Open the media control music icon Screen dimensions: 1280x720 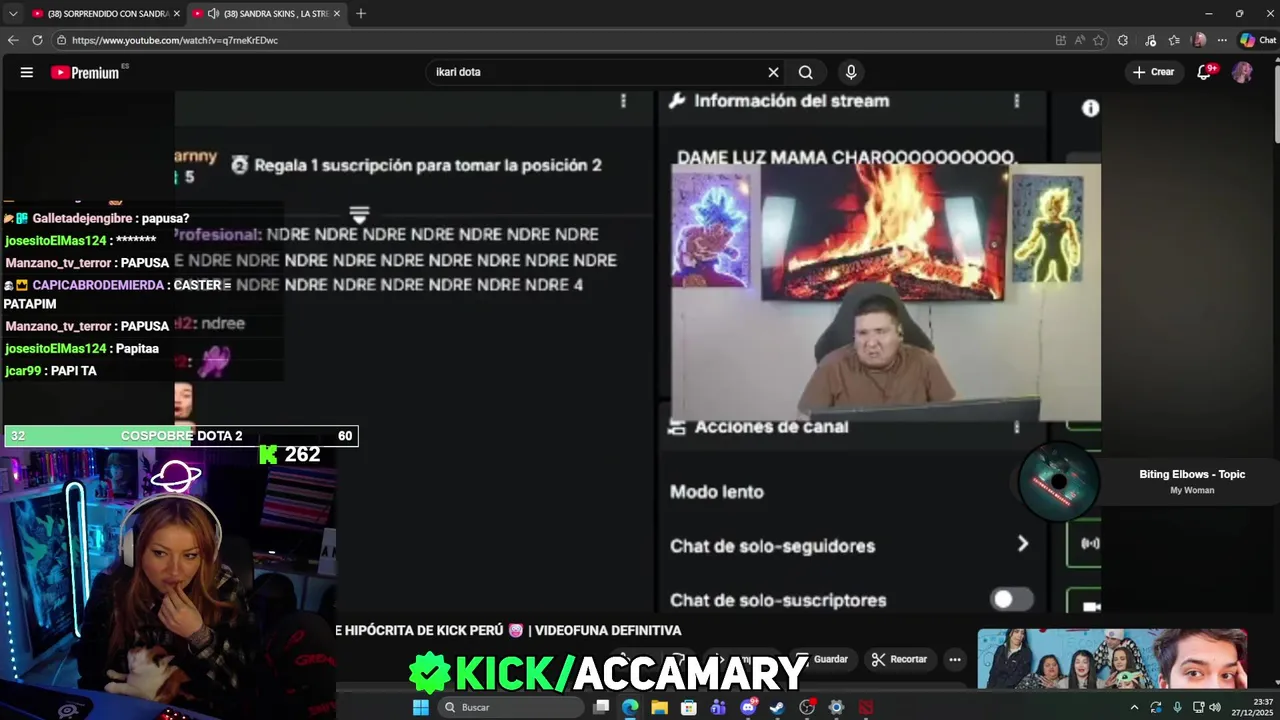[1149, 40]
